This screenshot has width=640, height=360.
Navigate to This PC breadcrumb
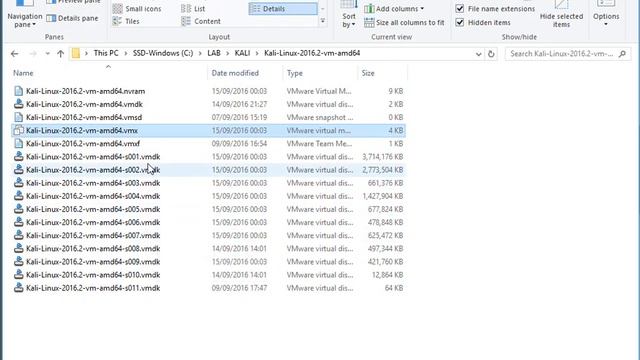point(106,53)
